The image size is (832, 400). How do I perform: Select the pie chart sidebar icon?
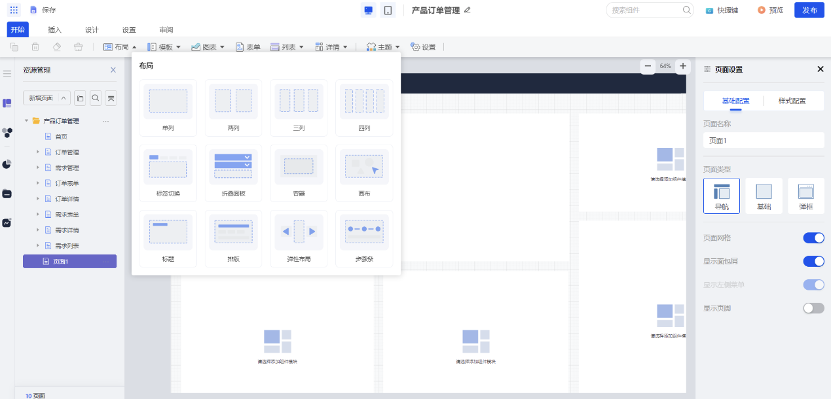point(7,164)
